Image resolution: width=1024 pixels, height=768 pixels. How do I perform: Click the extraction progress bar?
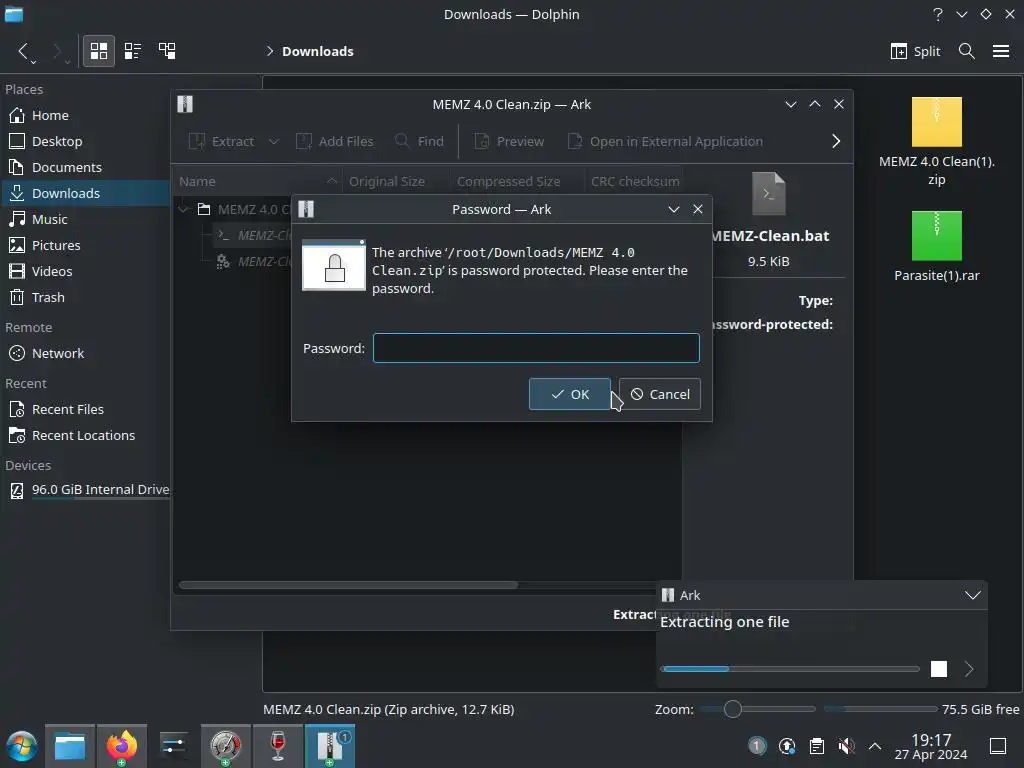point(790,669)
